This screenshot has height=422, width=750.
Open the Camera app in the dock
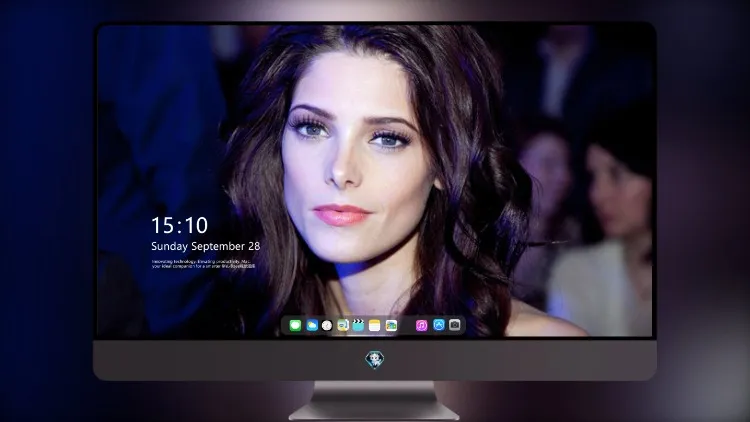coord(455,325)
